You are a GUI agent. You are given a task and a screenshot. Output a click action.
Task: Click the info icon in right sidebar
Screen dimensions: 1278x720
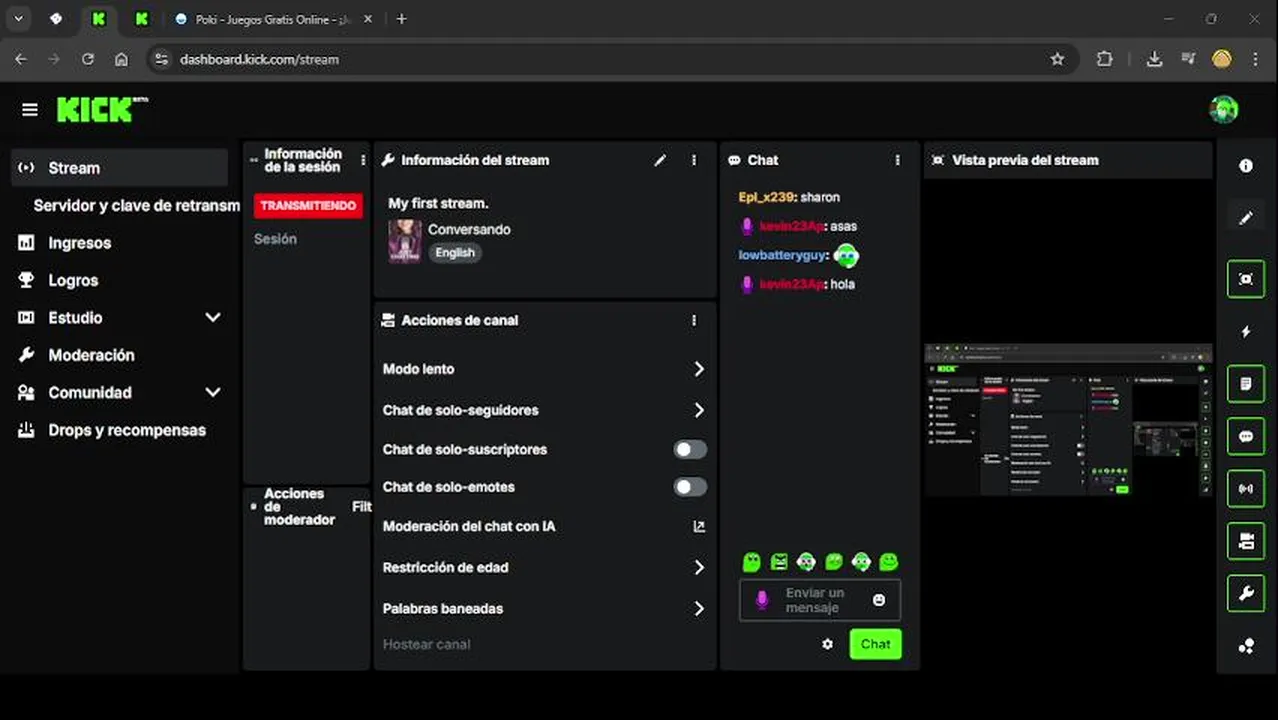[1246, 166]
